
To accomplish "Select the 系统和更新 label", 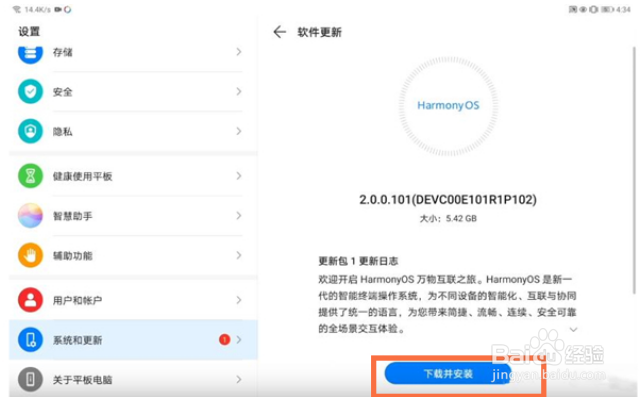I will pos(77,340).
